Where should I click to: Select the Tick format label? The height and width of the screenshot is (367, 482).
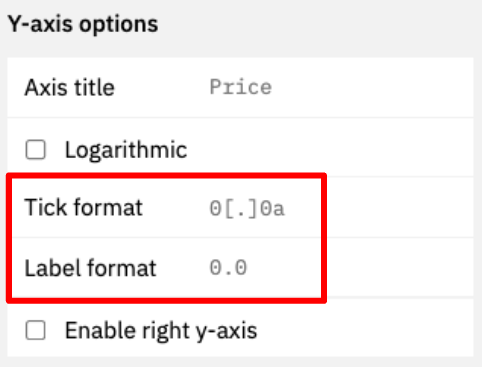84,207
